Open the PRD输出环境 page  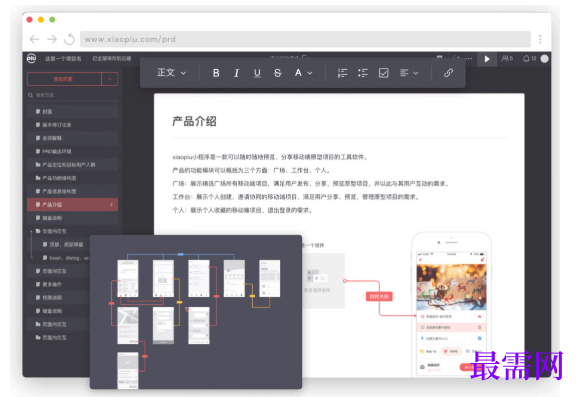click(x=72, y=151)
